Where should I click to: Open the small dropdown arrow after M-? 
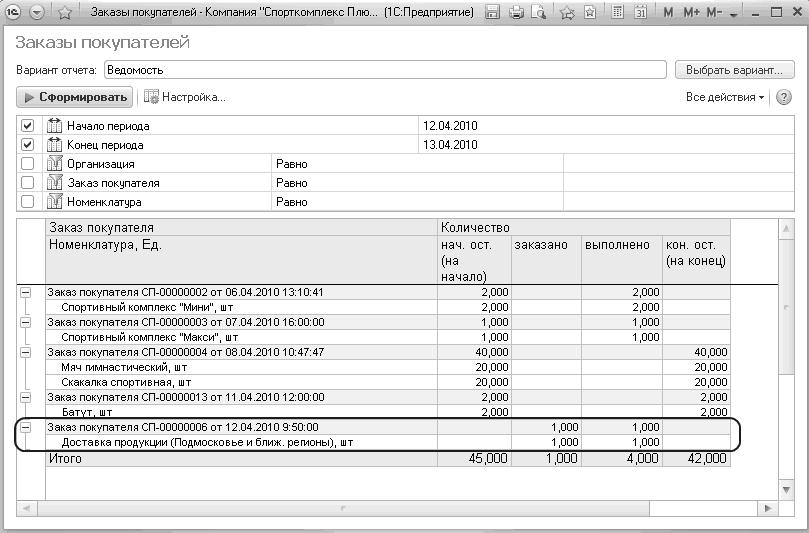point(734,15)
